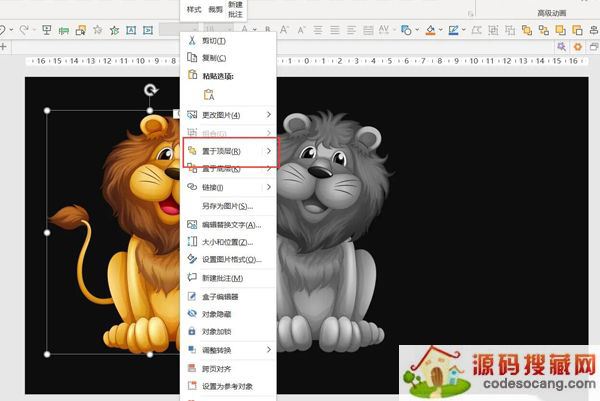
Task: Click the 设置图片格式 format icon
Action: (x=193, y=259)
